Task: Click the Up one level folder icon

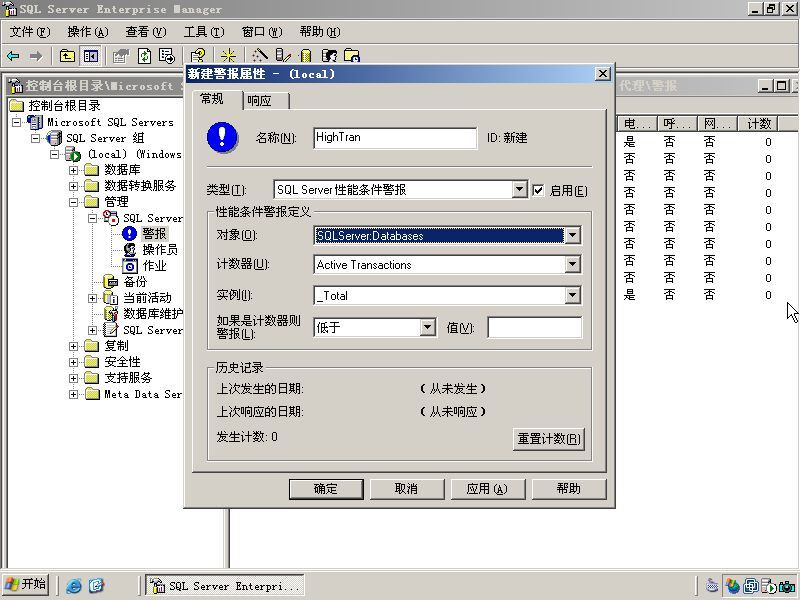Action: tap(67, 56)
